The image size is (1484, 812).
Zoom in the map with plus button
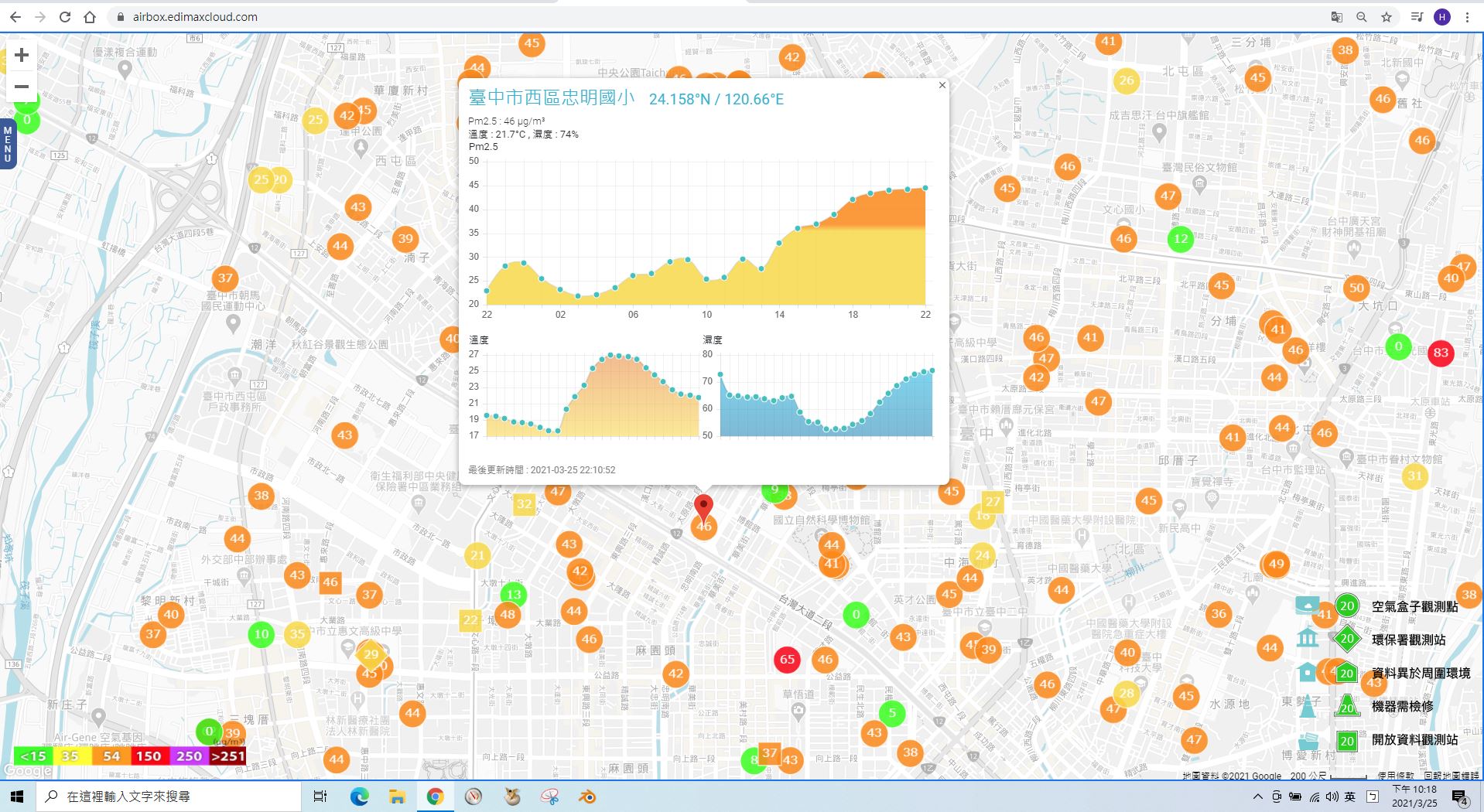coord(22,55)
